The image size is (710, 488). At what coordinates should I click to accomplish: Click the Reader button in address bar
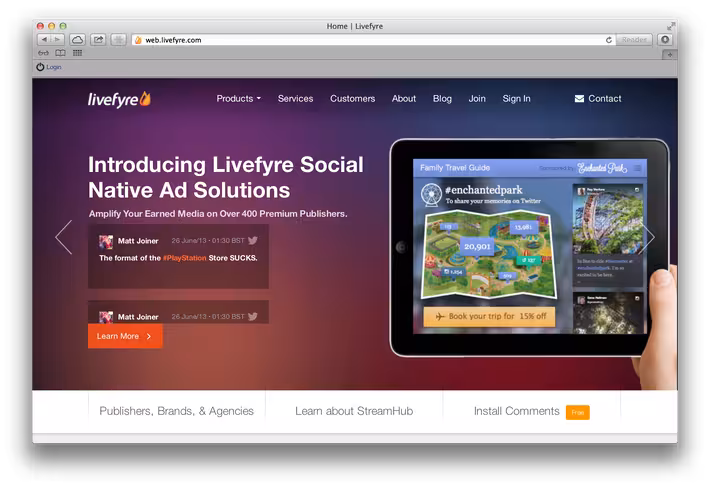click(x=634, y=40)
